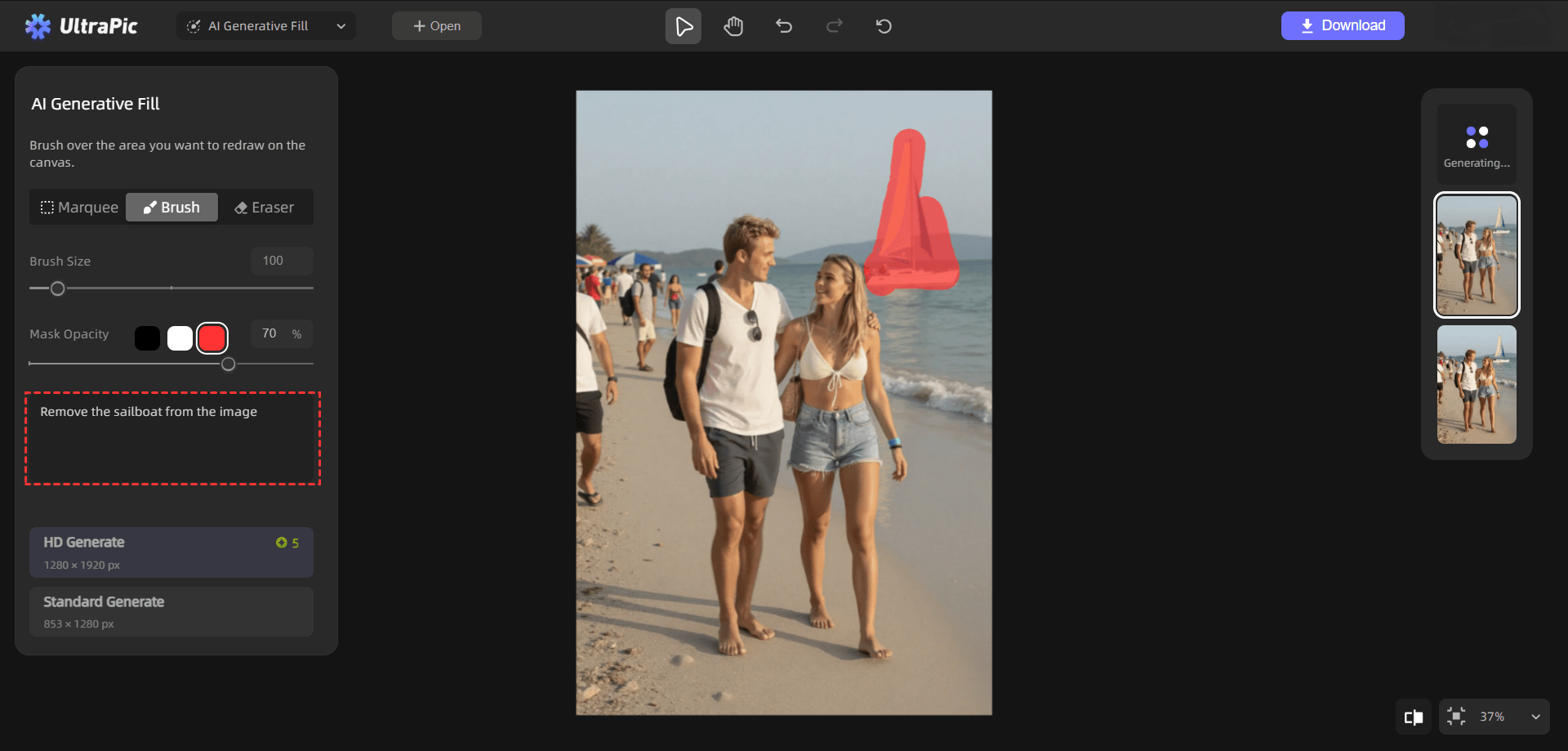Download the edited image
Viewport: 1568px width, 751px height.
tap(1342, 25)
